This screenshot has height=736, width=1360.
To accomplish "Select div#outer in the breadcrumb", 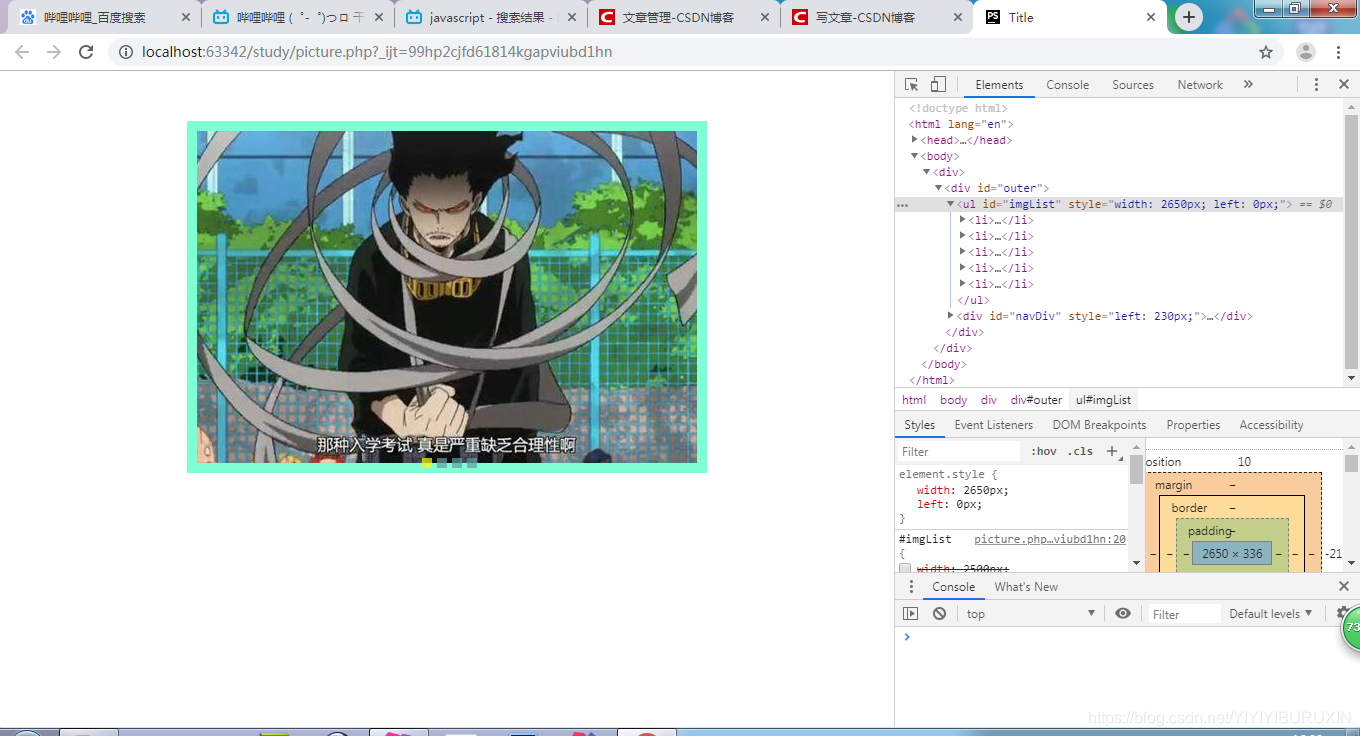I will 1036,400.
